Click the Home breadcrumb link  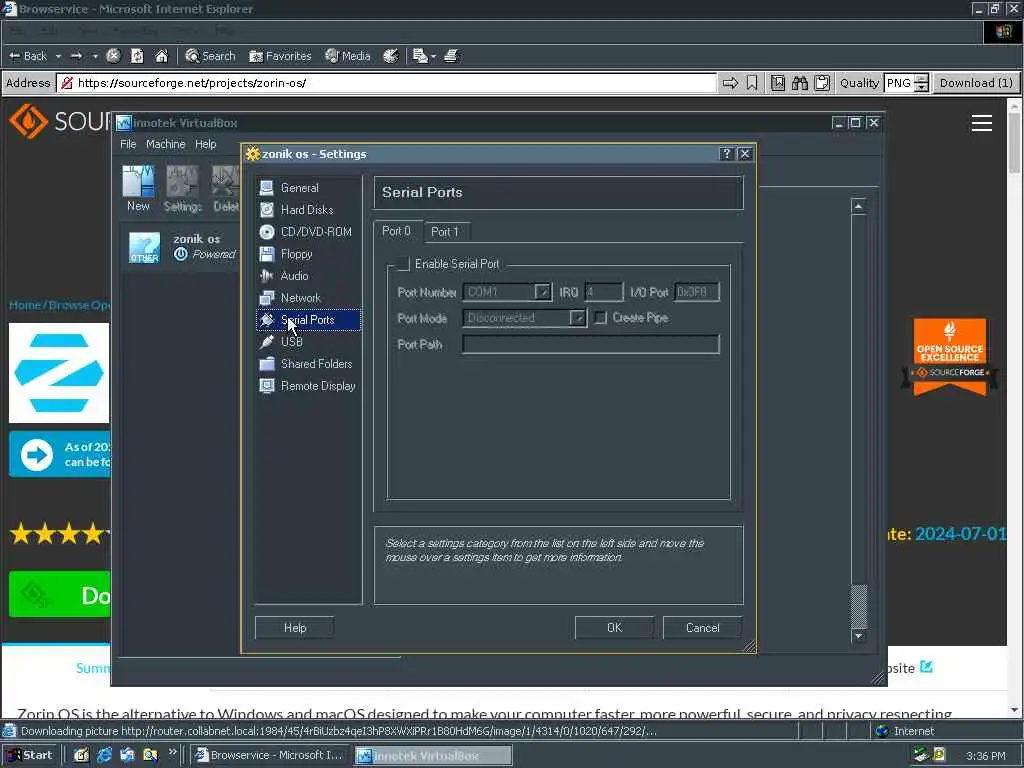tap(25, 305)
